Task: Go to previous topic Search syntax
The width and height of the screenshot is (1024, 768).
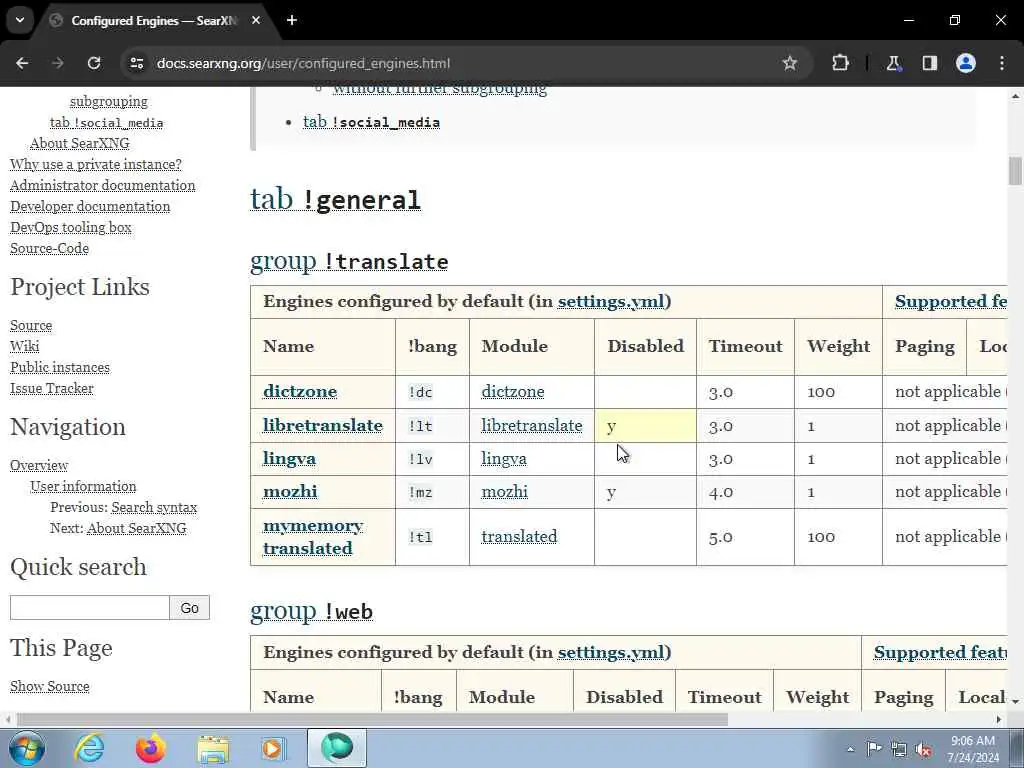Action: tap(154, 507)
